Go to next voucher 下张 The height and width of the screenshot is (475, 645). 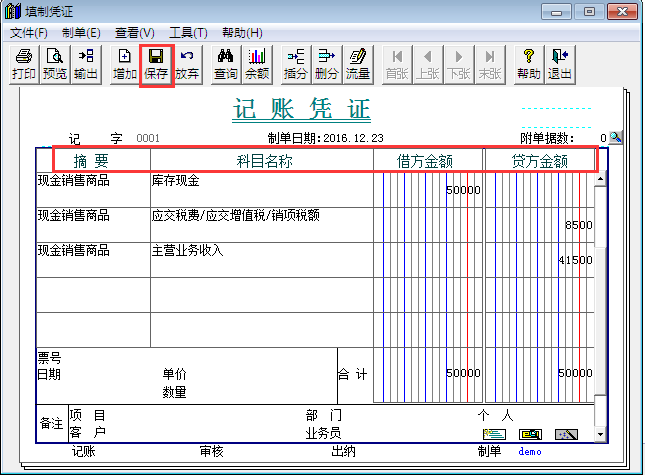click(459, 65)
